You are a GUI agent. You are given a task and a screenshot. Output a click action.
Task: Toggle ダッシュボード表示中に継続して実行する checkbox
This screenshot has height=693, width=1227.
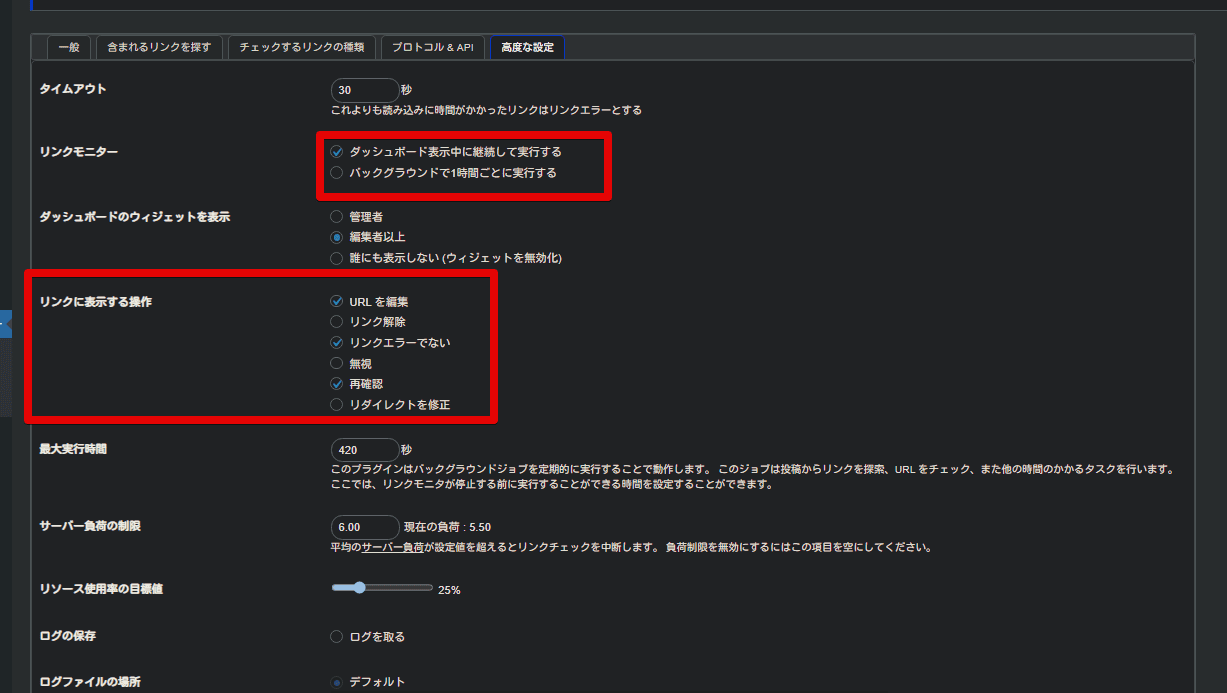tap(337, 152)
